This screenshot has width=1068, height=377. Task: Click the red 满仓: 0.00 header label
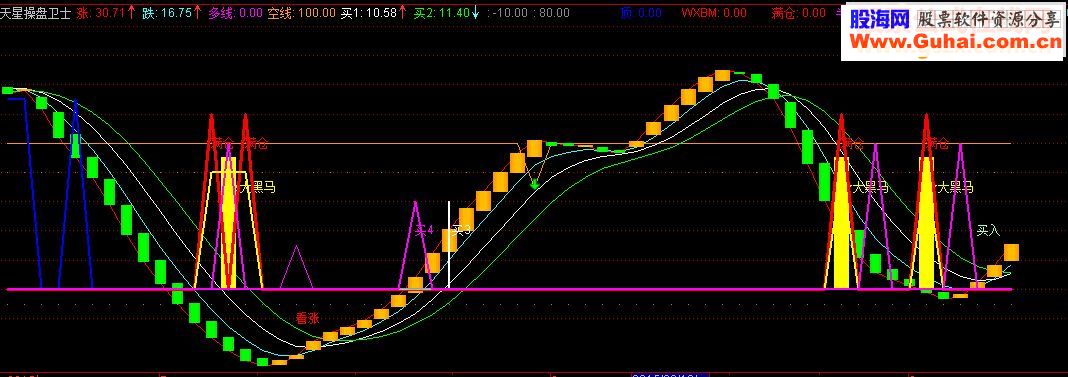tap(799, 12)
